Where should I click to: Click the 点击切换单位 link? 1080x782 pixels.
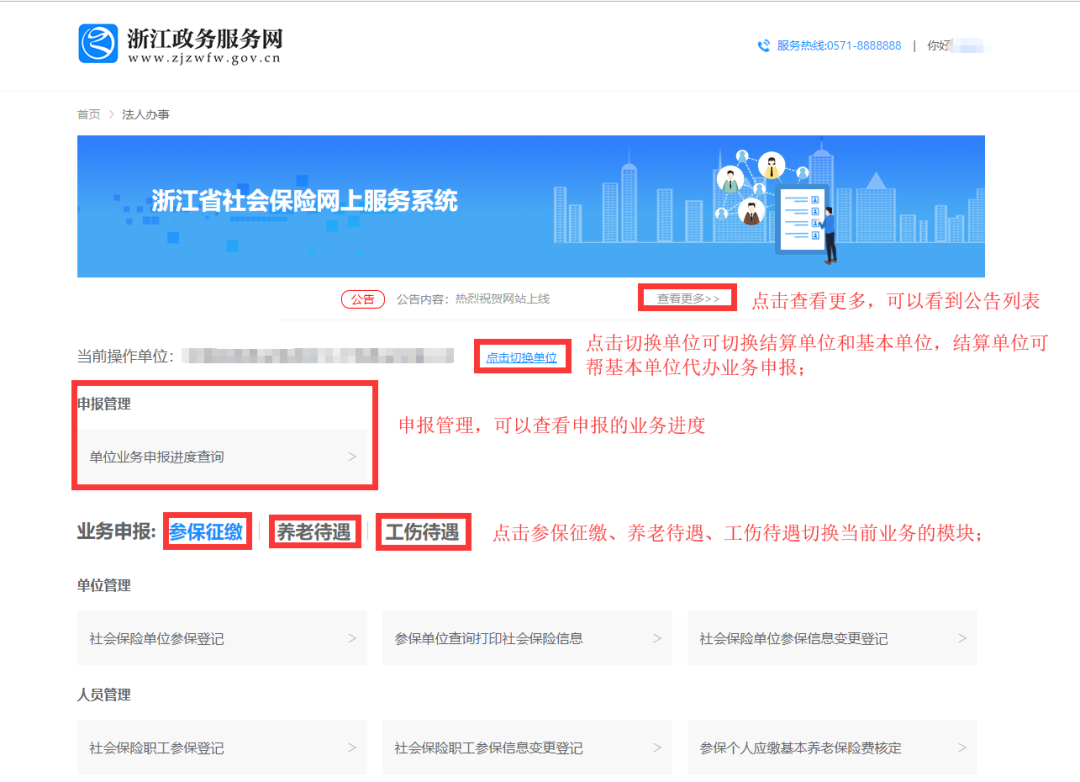pos(521,358)
